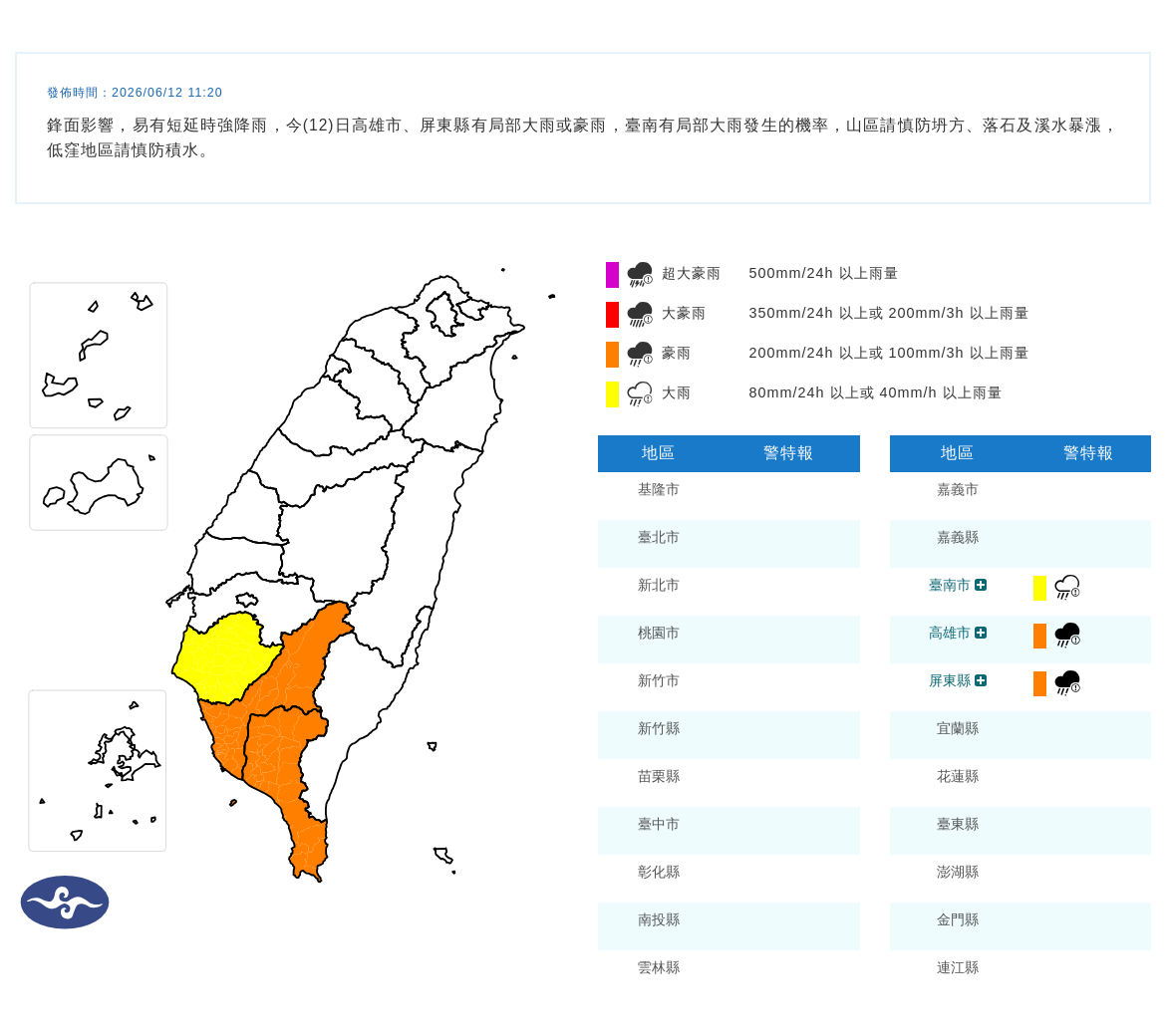Viewport: 1166px width, 1036px height.
Task: Click the red 大豪雨 color swatch
Action: pyautogui.click(x=612, y=315)
